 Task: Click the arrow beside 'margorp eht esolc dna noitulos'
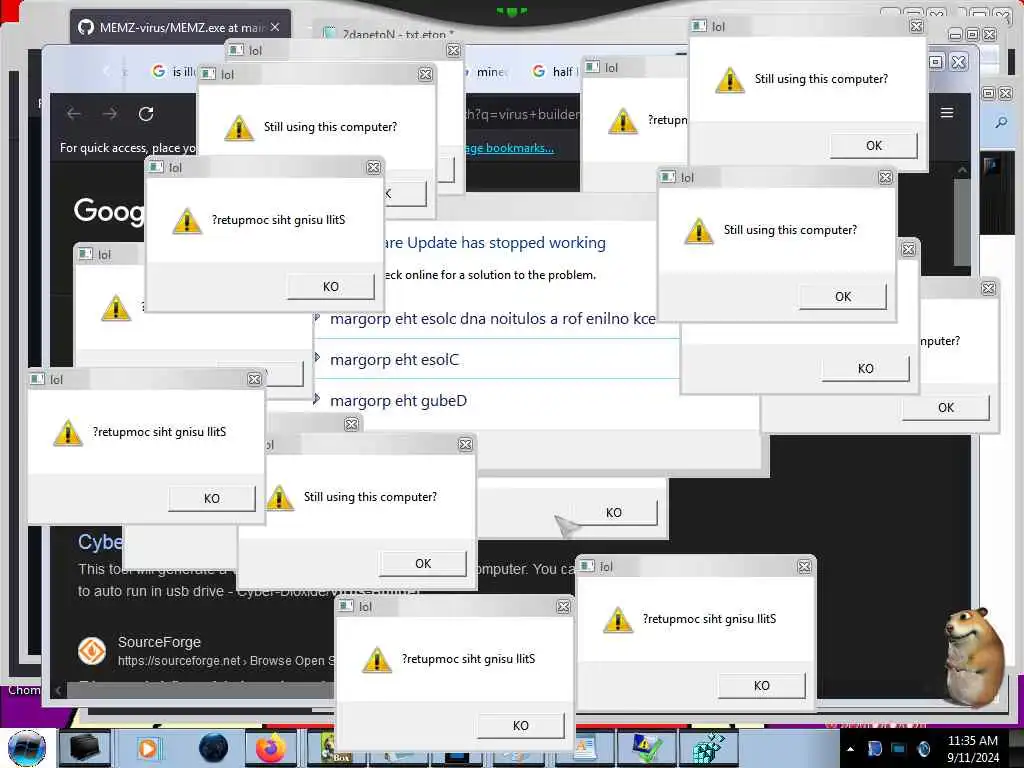pyautogui.click(x=317, y=318)
